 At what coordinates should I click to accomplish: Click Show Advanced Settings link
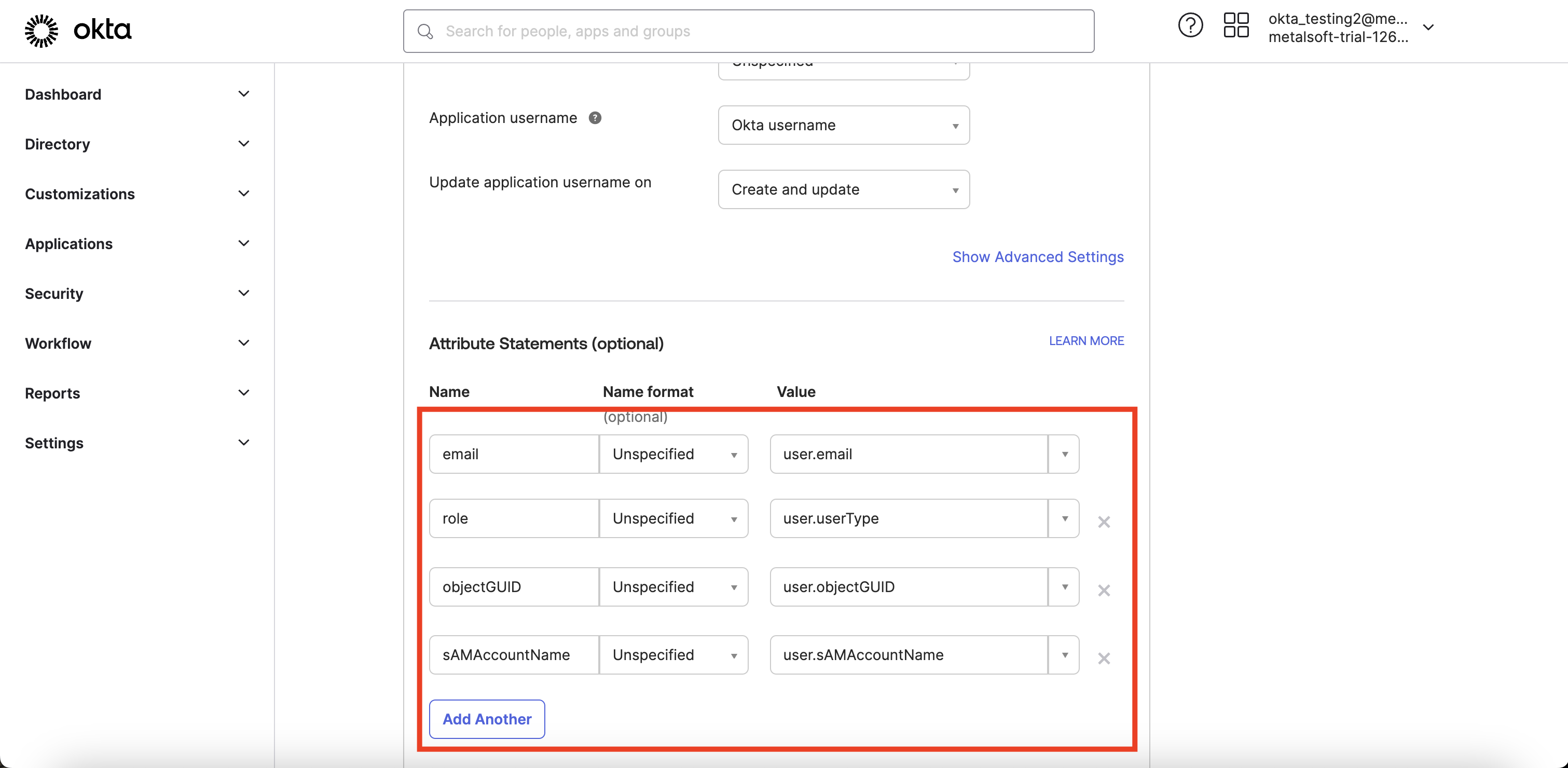click(x=1037, y=257)
